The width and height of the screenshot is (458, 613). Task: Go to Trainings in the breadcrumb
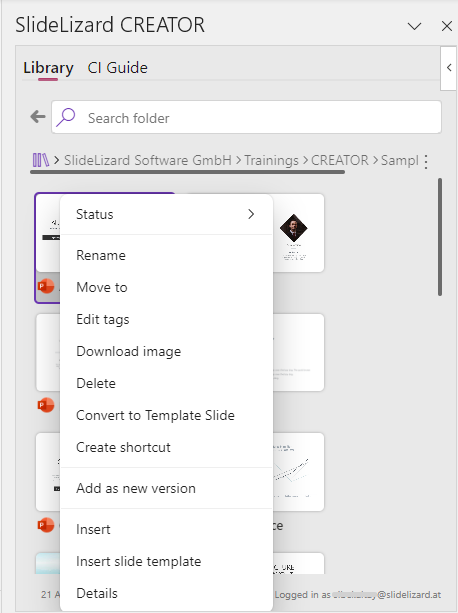(x=271, y=160)
